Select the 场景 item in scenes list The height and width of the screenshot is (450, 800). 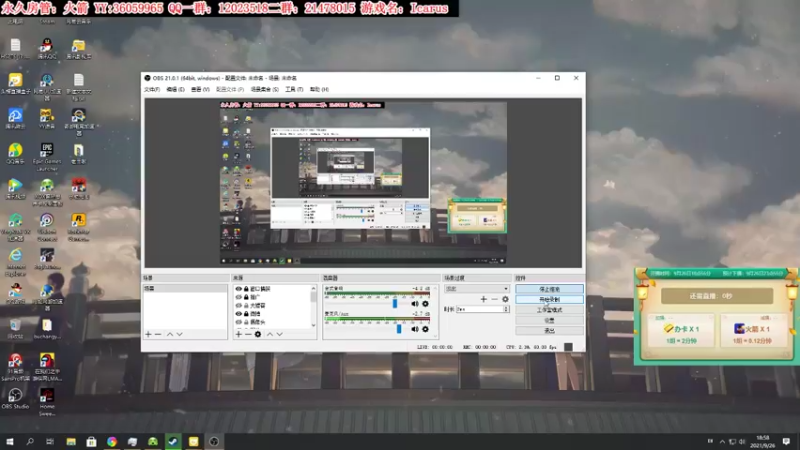(x=185, y=288)
